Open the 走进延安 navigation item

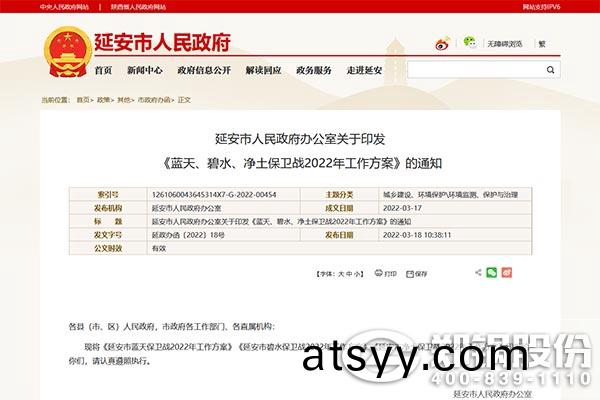tap(364, 70)
